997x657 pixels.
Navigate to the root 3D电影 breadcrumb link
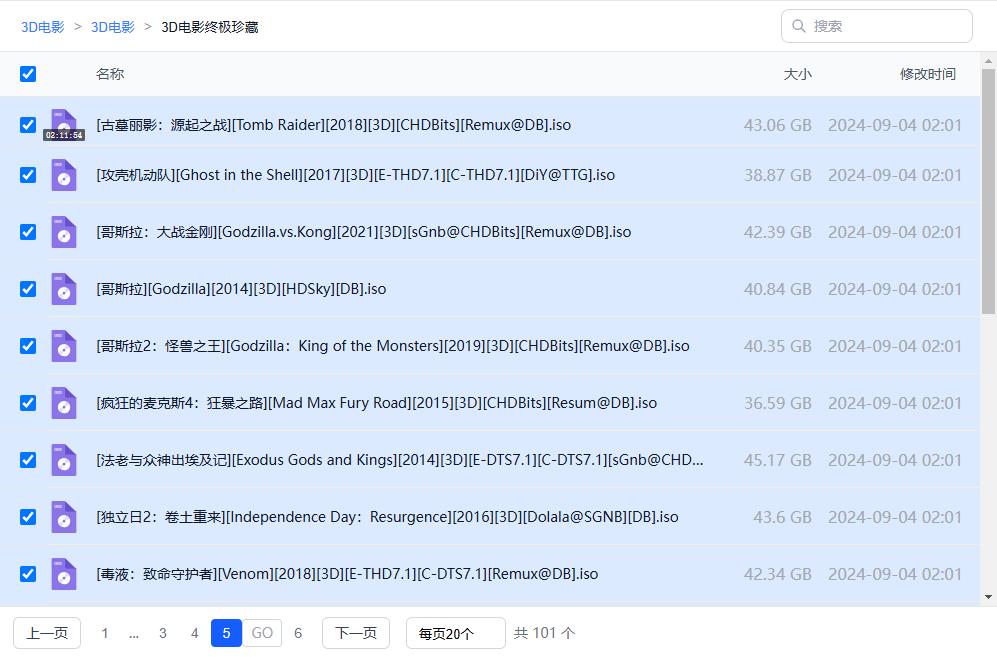[42, 27]
